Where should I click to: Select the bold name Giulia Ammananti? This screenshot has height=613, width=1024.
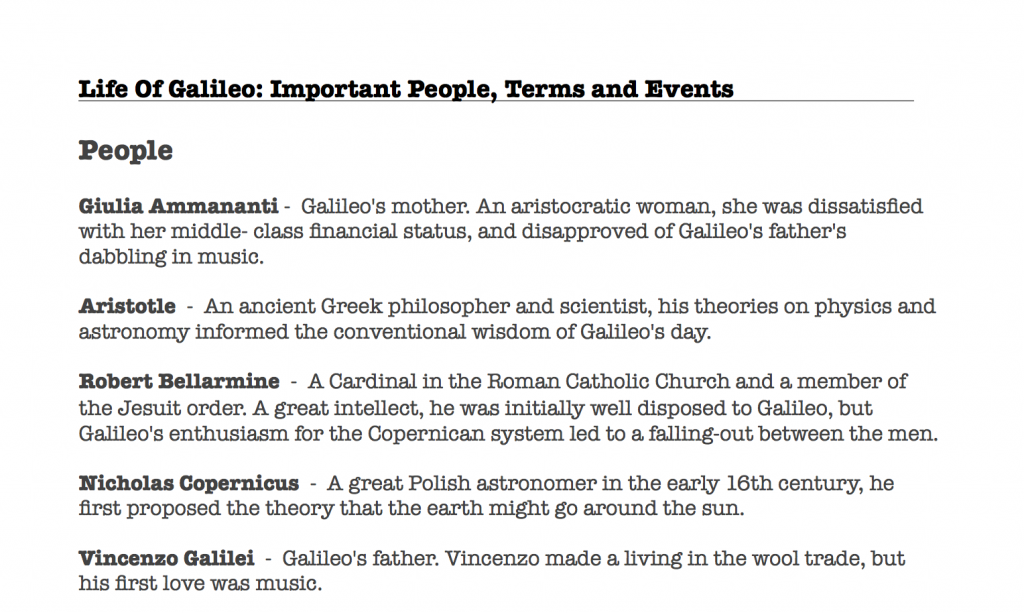(x=178, y=206)
